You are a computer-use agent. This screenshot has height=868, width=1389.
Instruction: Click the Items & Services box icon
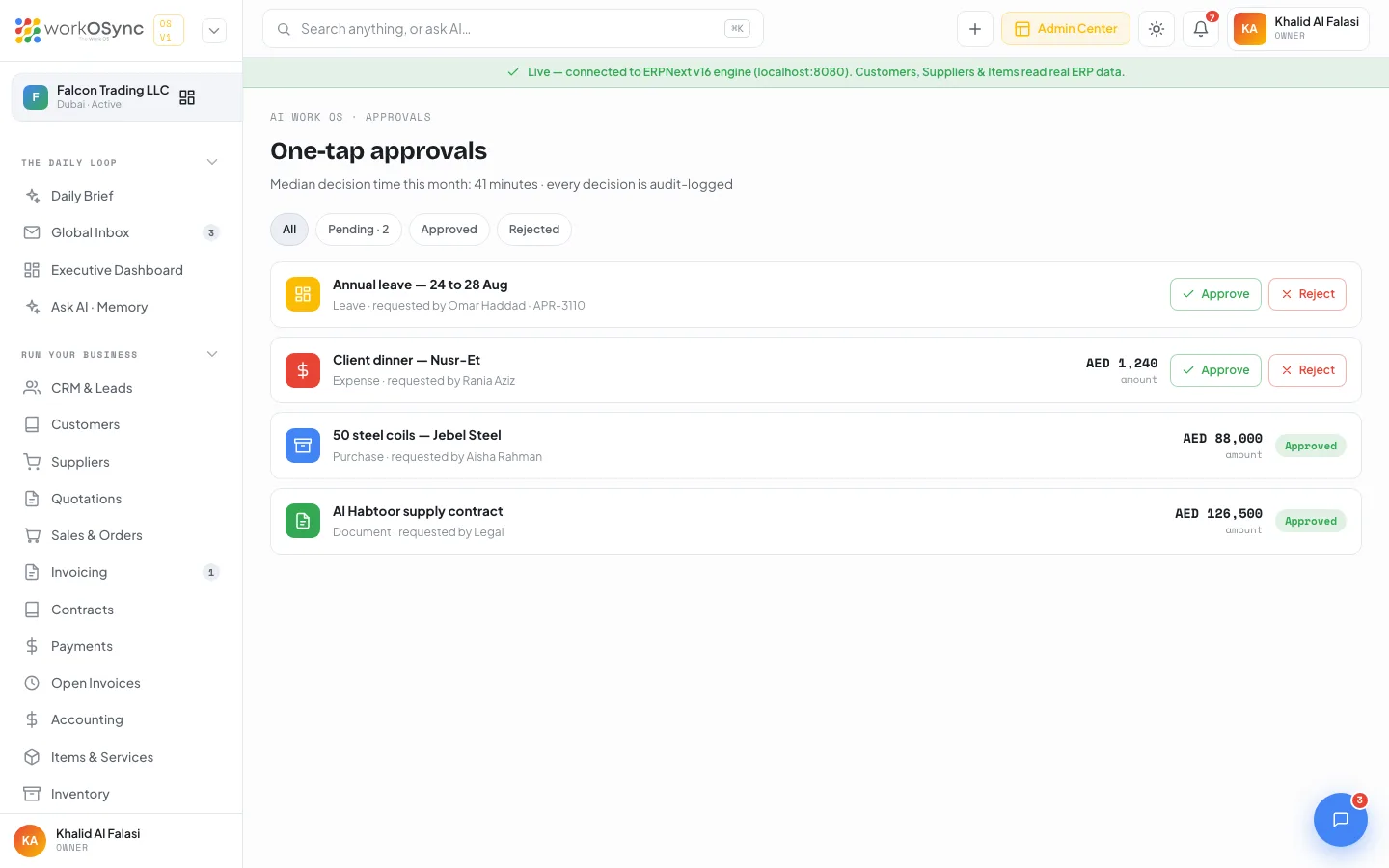tap(32, 757)
